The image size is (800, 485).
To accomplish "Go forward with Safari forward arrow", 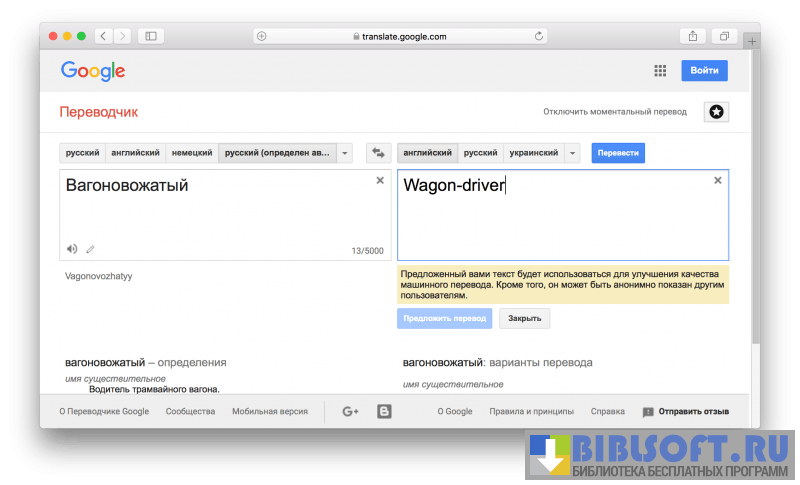I will 122,36.
